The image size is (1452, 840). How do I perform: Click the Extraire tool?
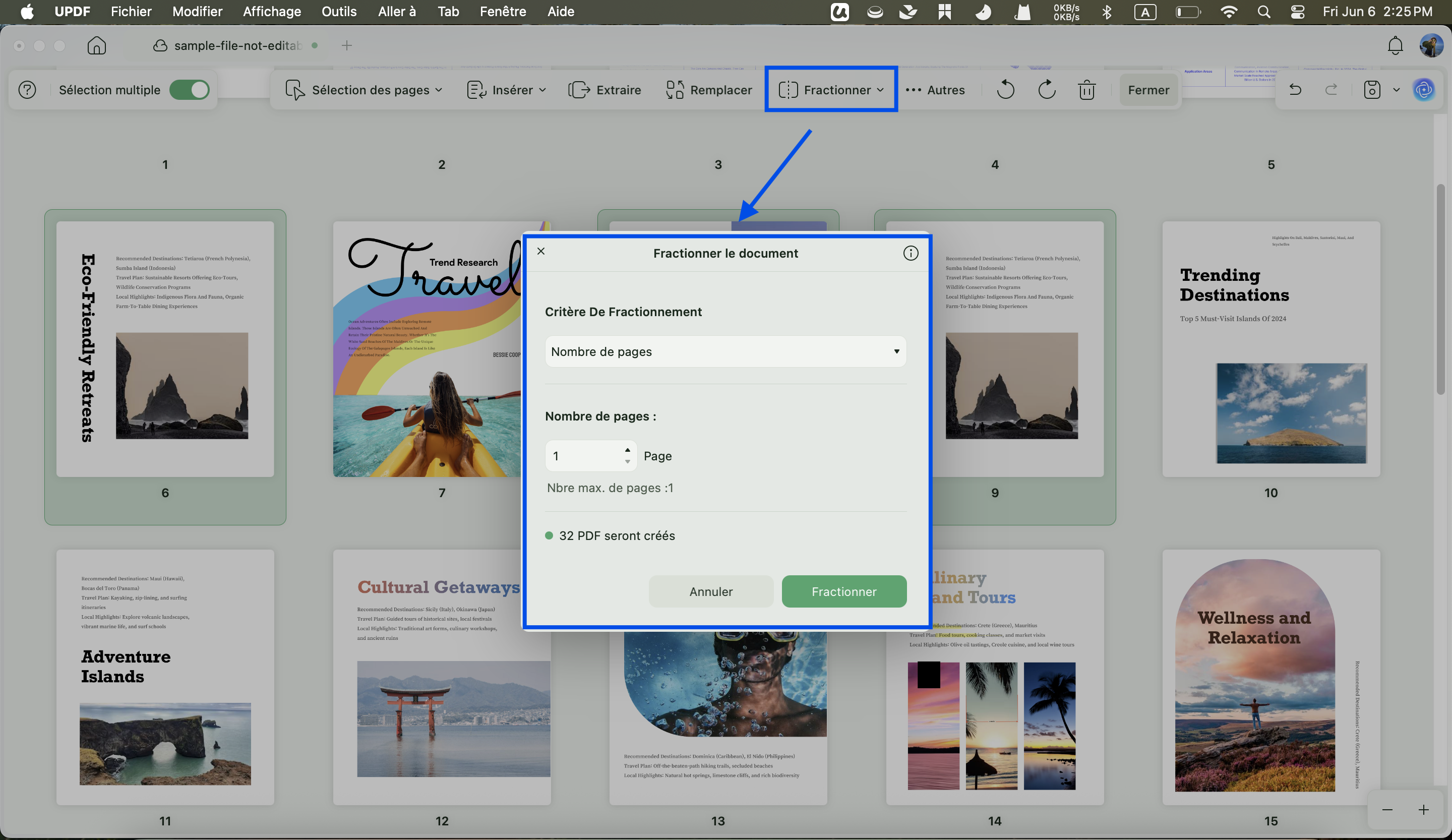click(604, 90)
